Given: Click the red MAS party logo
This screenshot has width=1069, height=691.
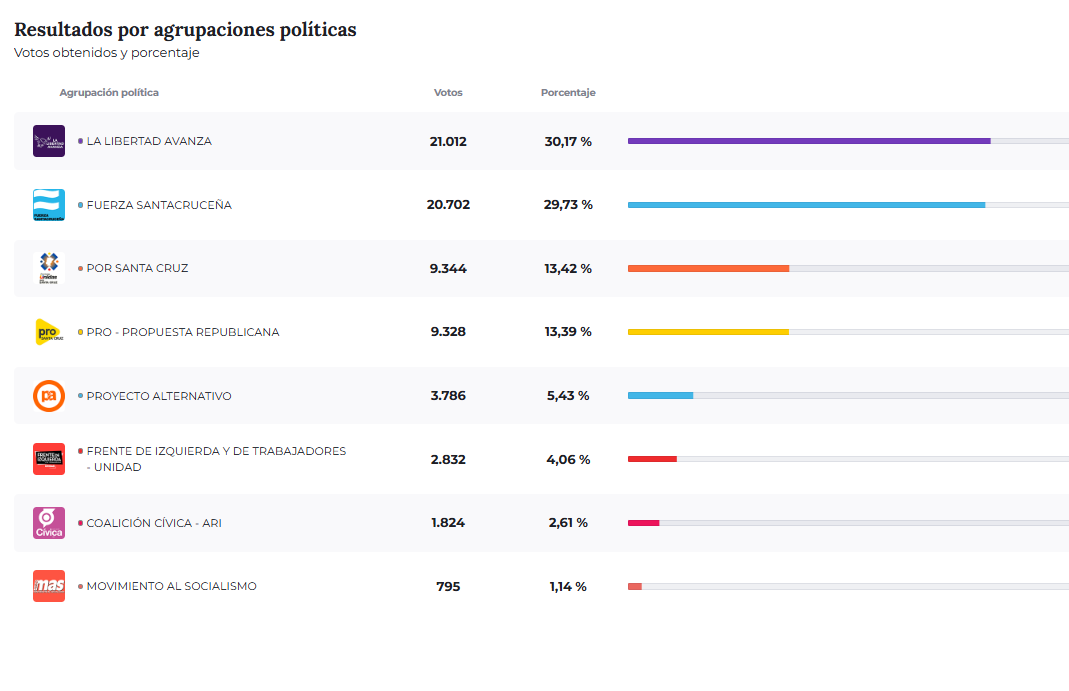Looking at the screenshot, I should (48, 586).
